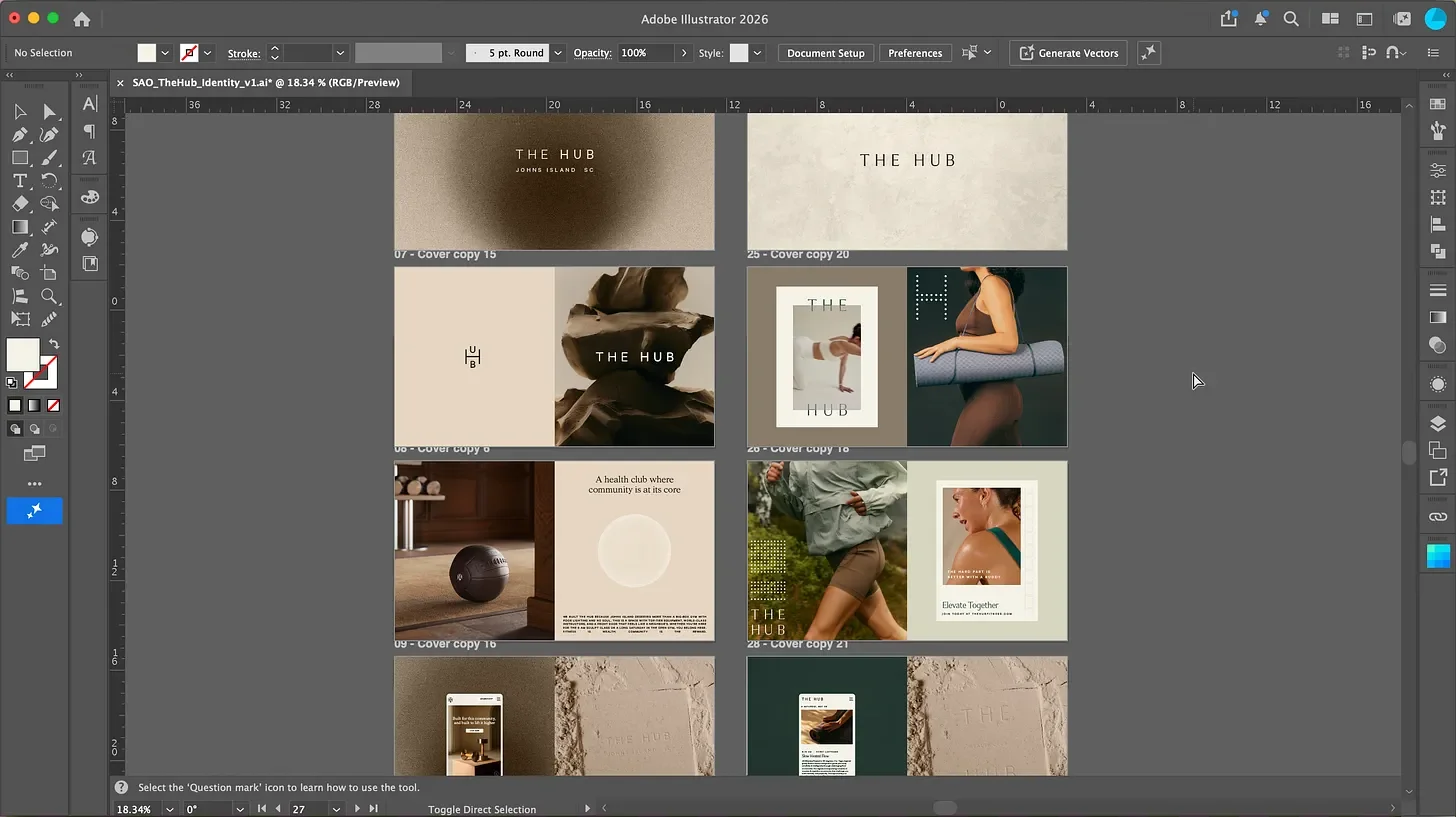
Task: Select the SAO_TheHub_Identity_v1.ai document tab
Action: (266, 83)
